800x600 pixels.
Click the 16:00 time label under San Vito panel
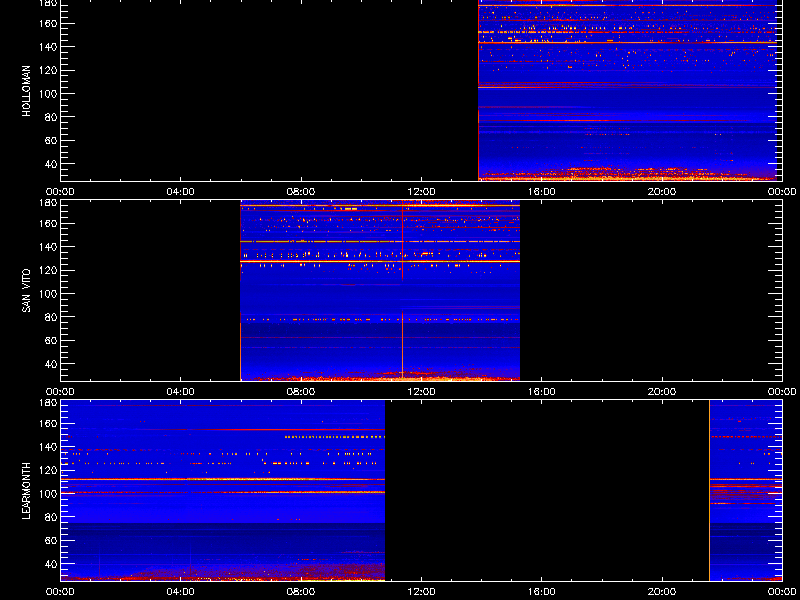pos(541,392)
